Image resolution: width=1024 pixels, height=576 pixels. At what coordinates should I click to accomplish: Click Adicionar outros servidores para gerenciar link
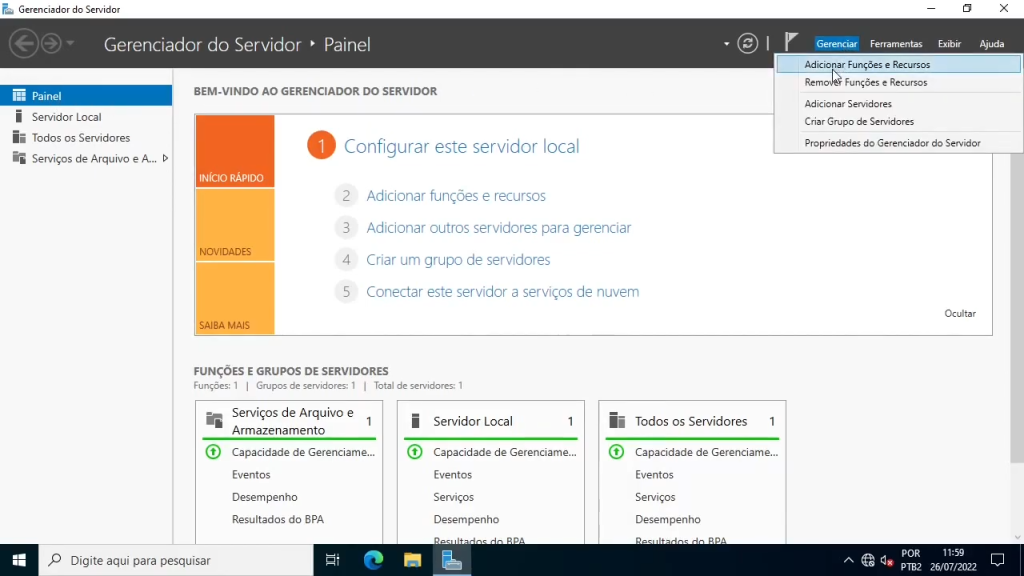tap(499, 227)
